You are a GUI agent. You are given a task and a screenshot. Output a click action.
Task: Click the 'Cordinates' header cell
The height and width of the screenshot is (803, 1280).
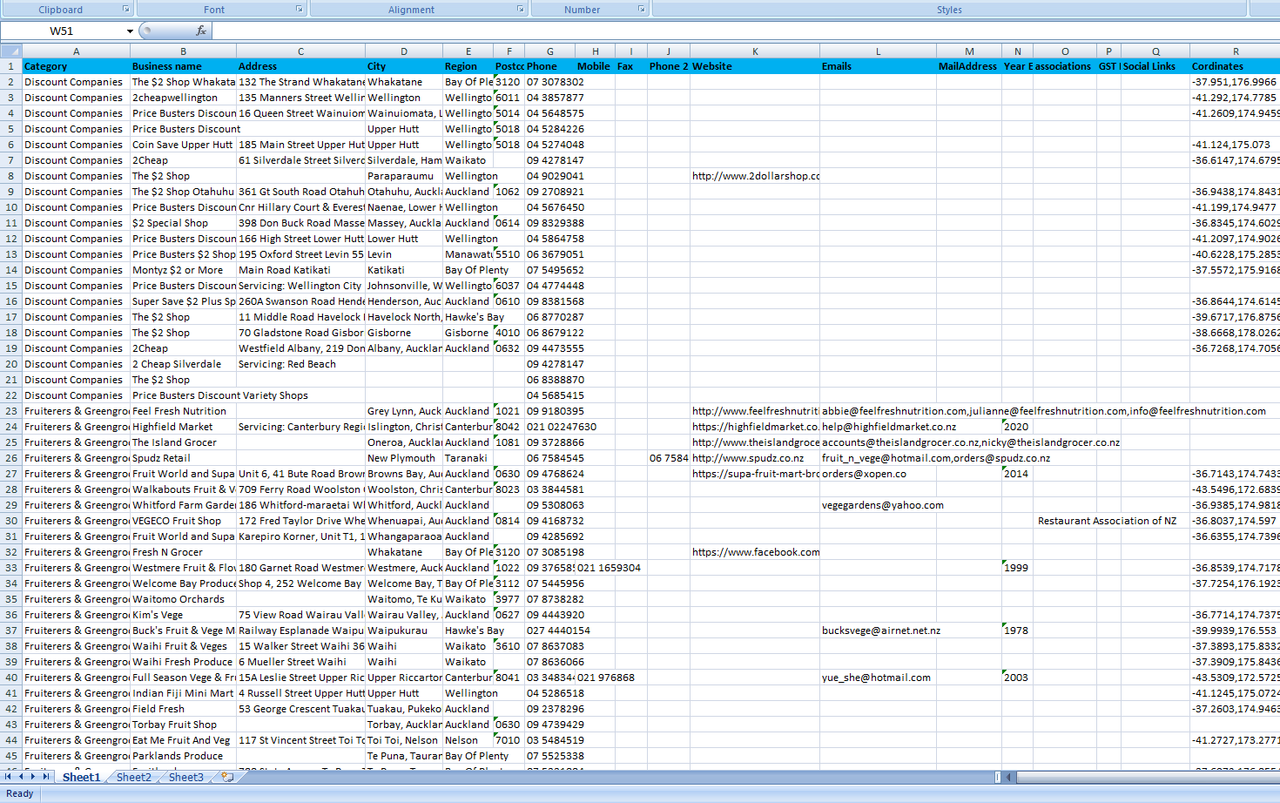[x=1235, y=66]
